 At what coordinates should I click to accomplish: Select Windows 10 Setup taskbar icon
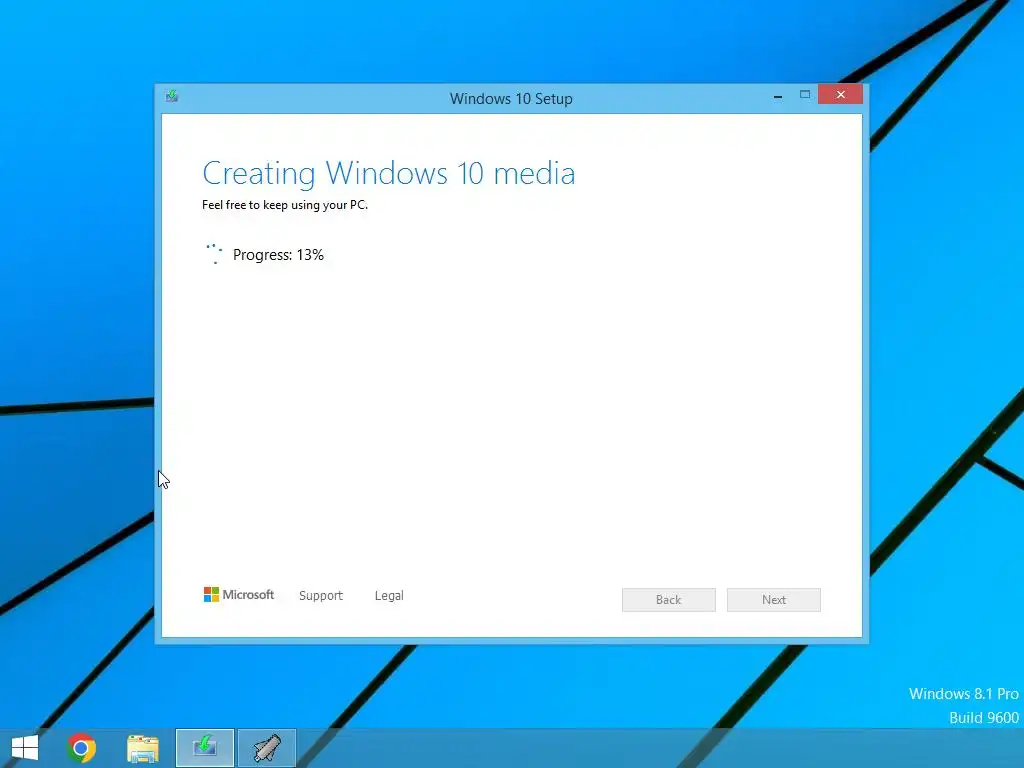pyautogui.click(x=204, y=748)
